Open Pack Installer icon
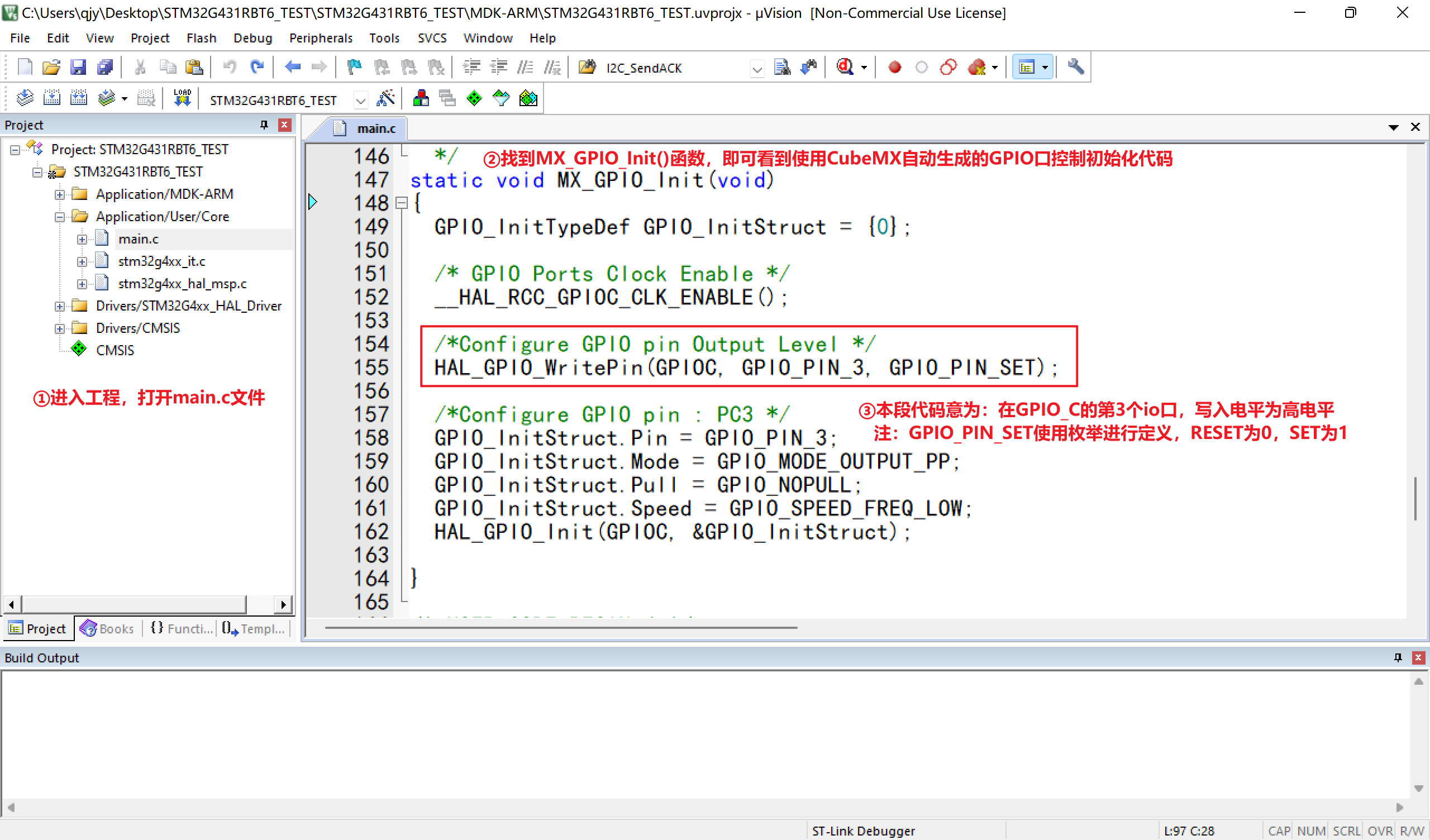1430x840 pixels. point(528,99)
